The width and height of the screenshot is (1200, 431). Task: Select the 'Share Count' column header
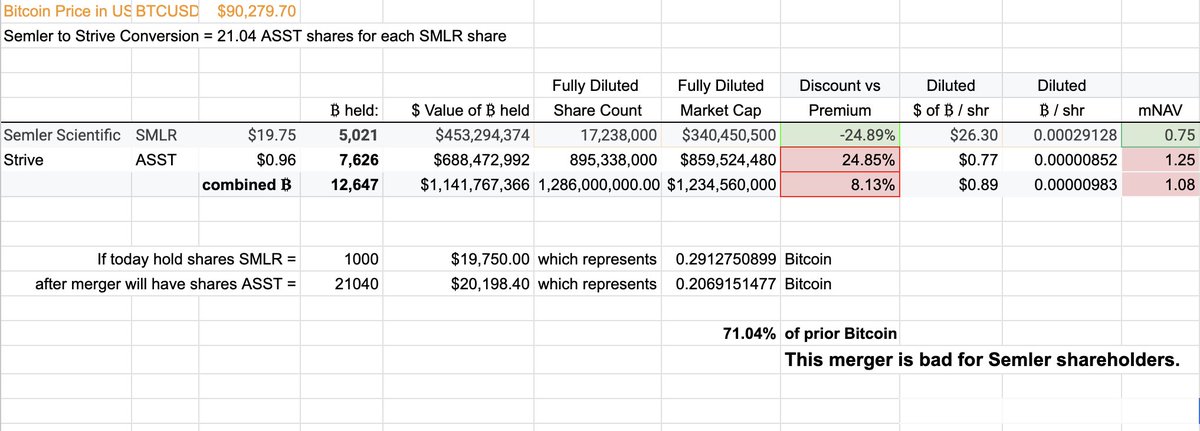599,110
